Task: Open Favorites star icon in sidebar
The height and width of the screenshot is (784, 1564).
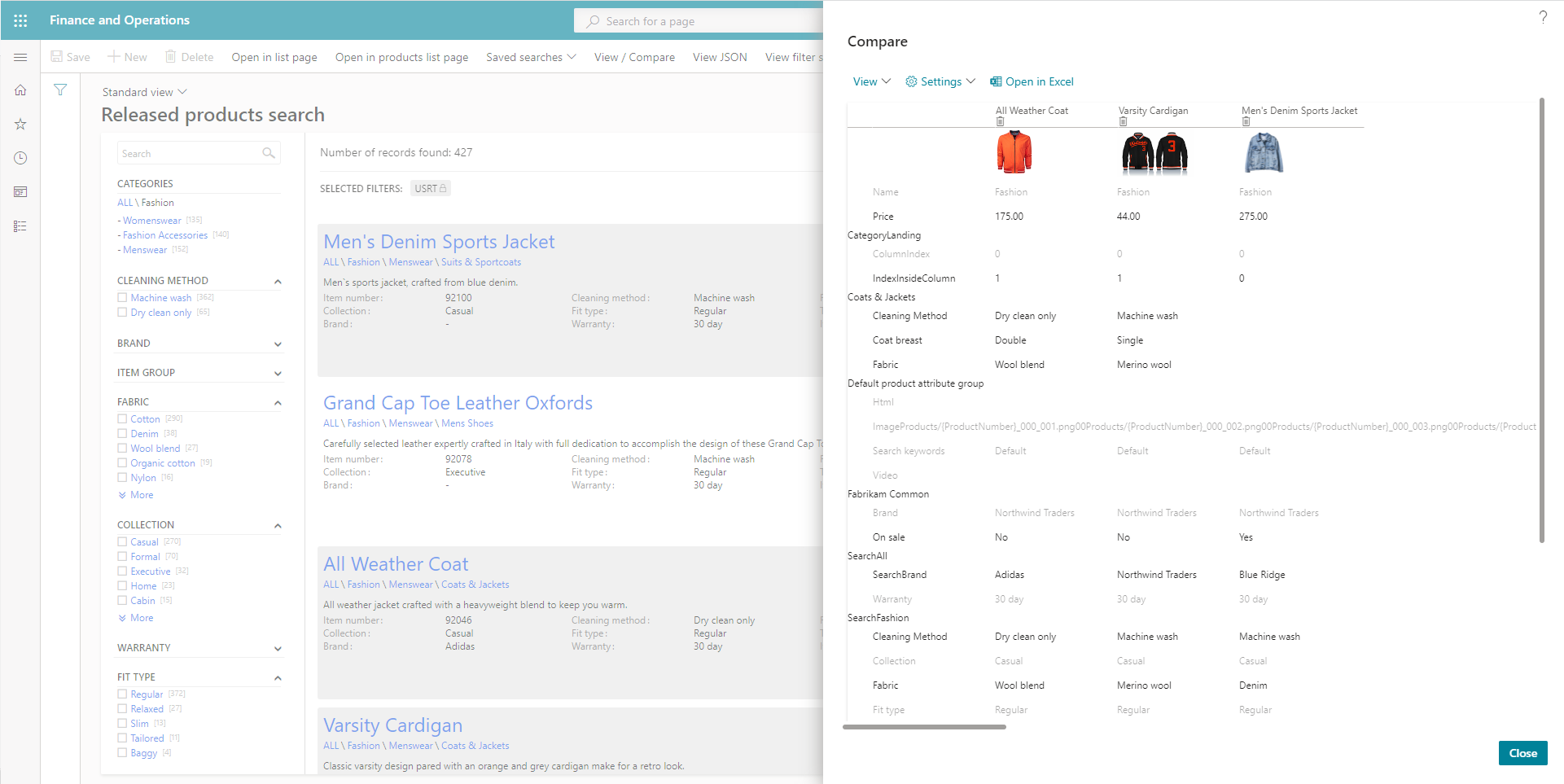Action: pos(20,125)
